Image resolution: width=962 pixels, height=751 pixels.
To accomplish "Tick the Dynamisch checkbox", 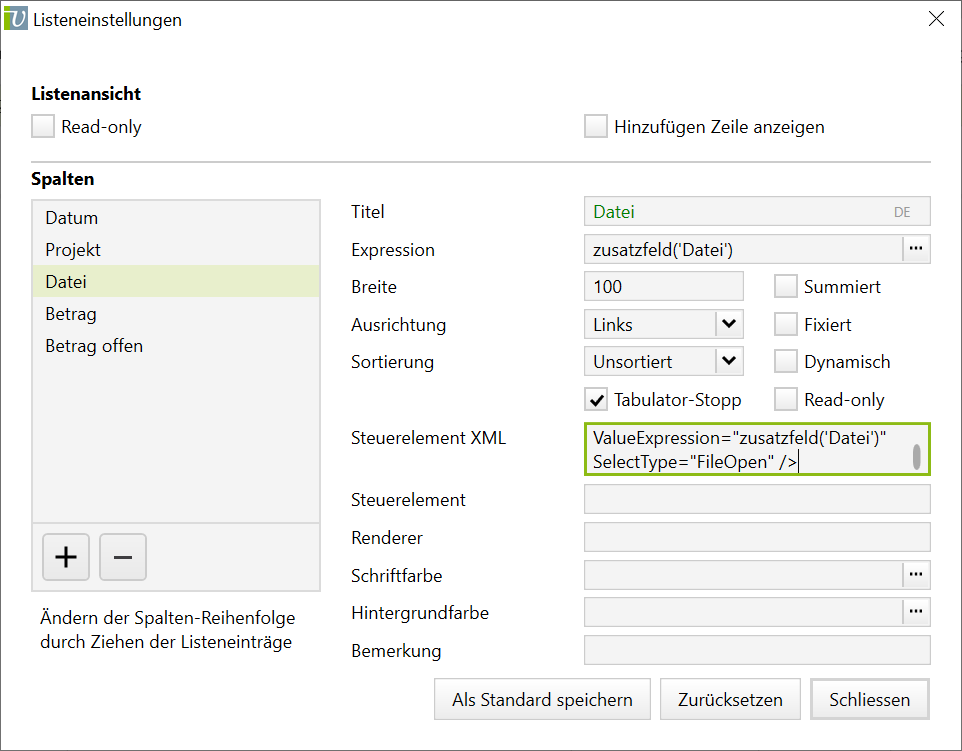I will pos(786,362).
